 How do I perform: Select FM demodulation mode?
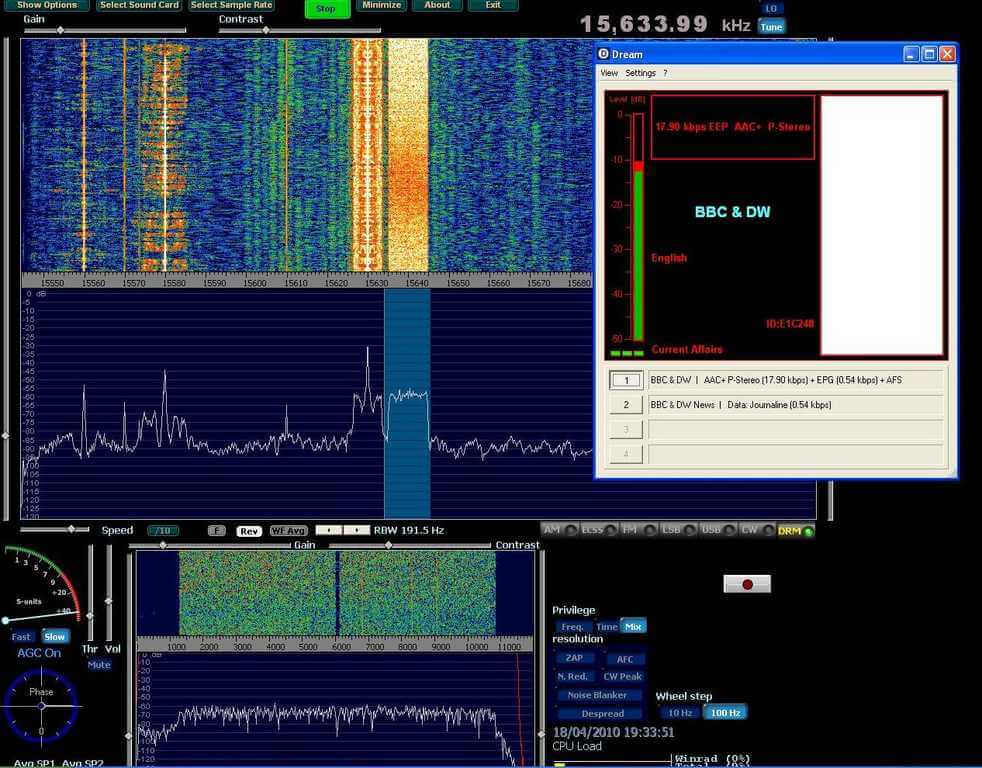click(639, 530)
